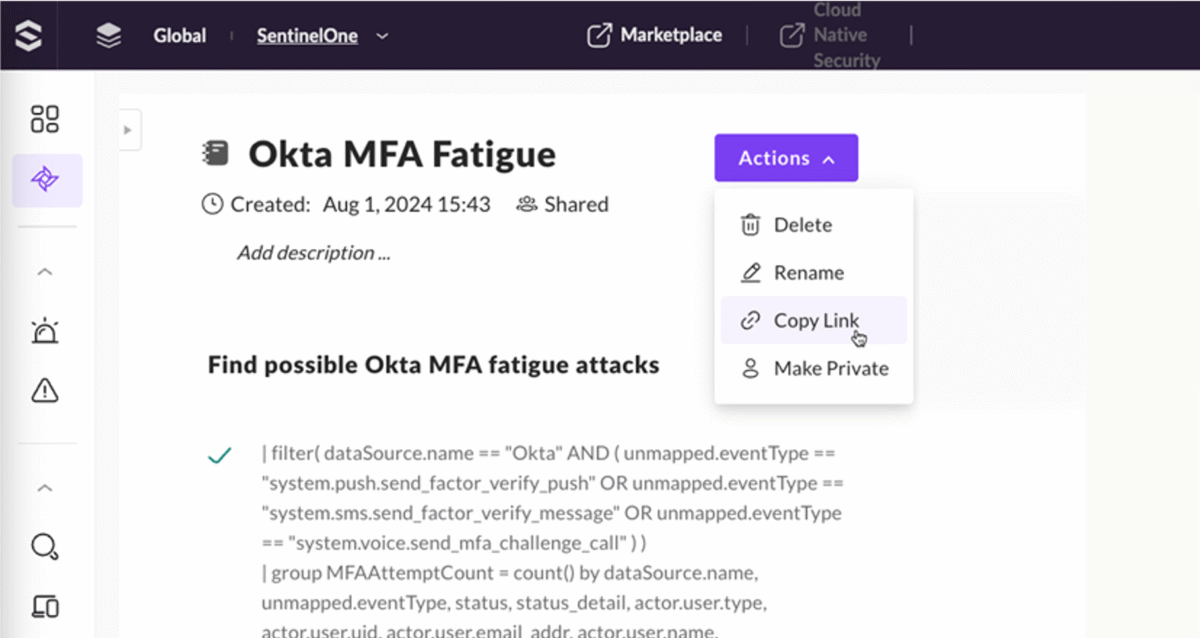
Task: Open the Marketplace link
Action: (x=654, y=34)
